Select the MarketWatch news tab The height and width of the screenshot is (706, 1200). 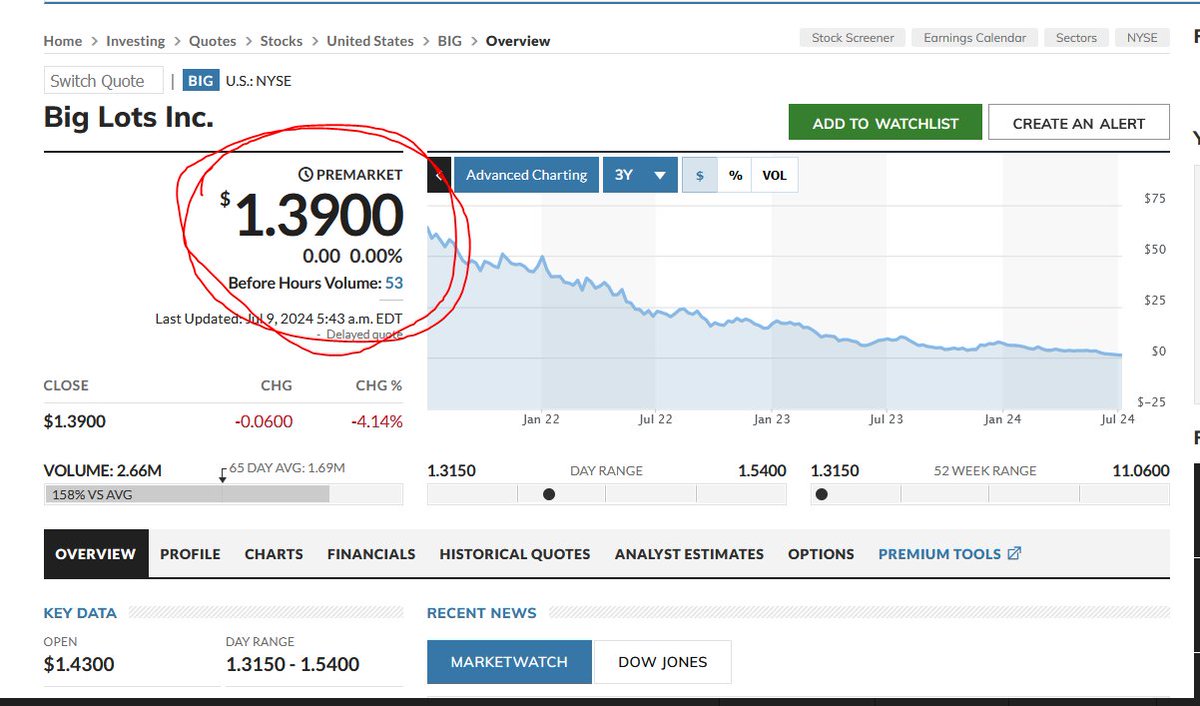point(509,662)
